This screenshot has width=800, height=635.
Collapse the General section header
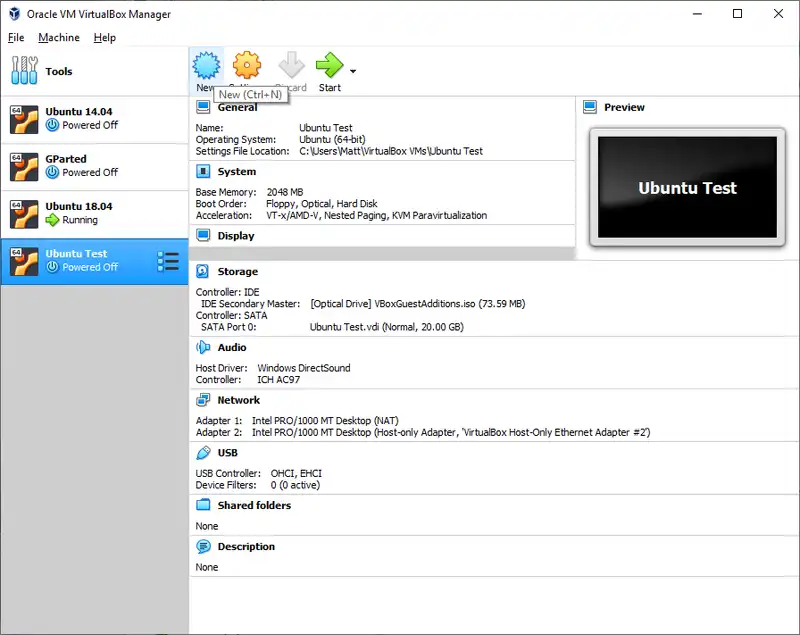(237, 108)
